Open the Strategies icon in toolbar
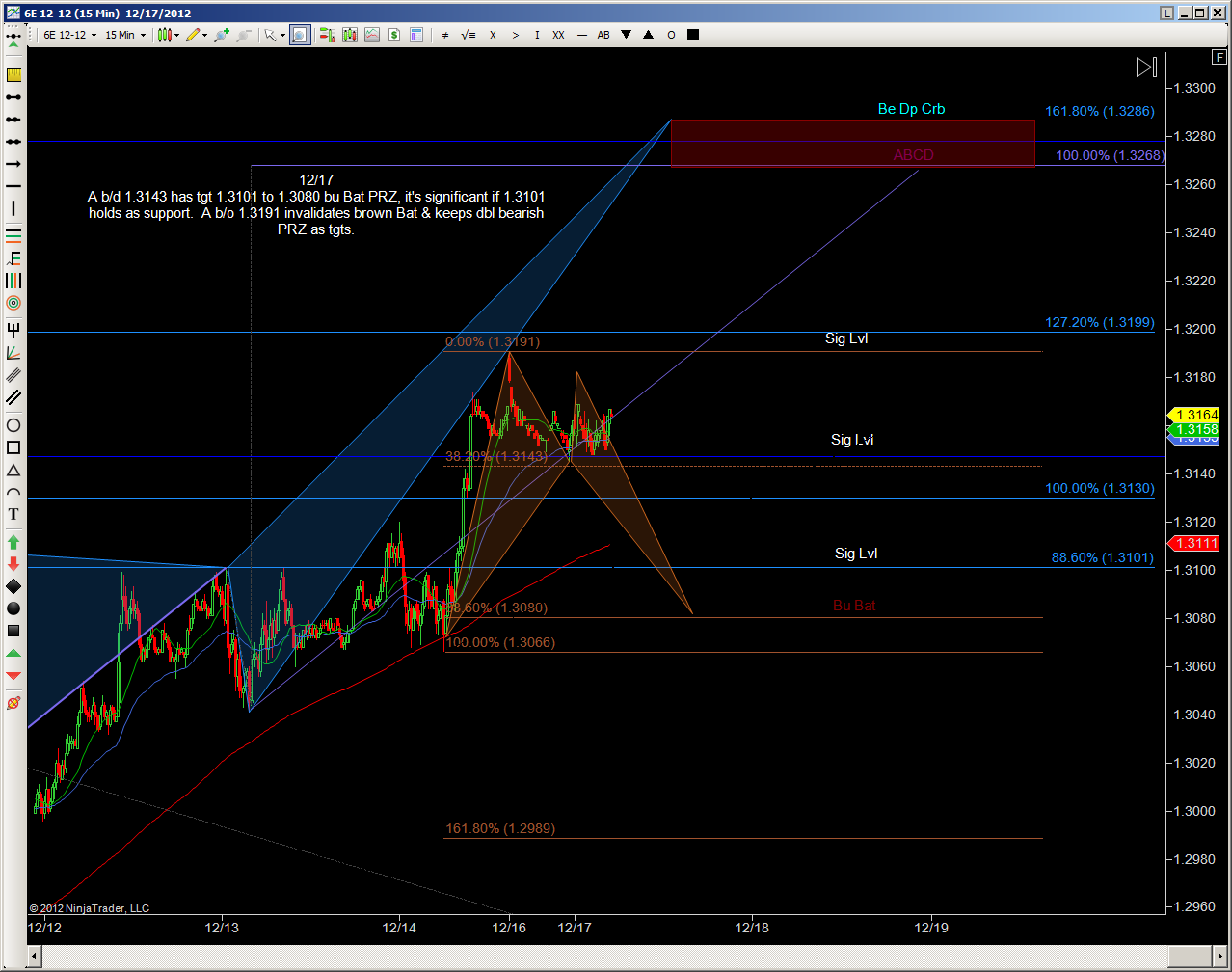1232x972 pixels. (x=394, y=35)
